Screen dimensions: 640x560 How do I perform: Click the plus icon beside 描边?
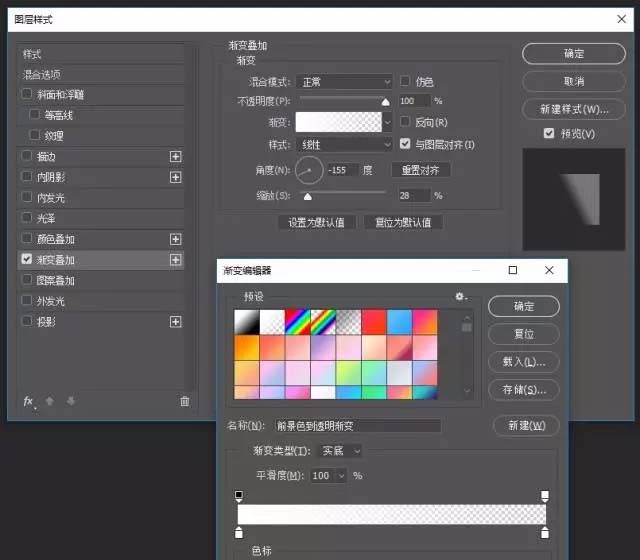coord(176,157)
